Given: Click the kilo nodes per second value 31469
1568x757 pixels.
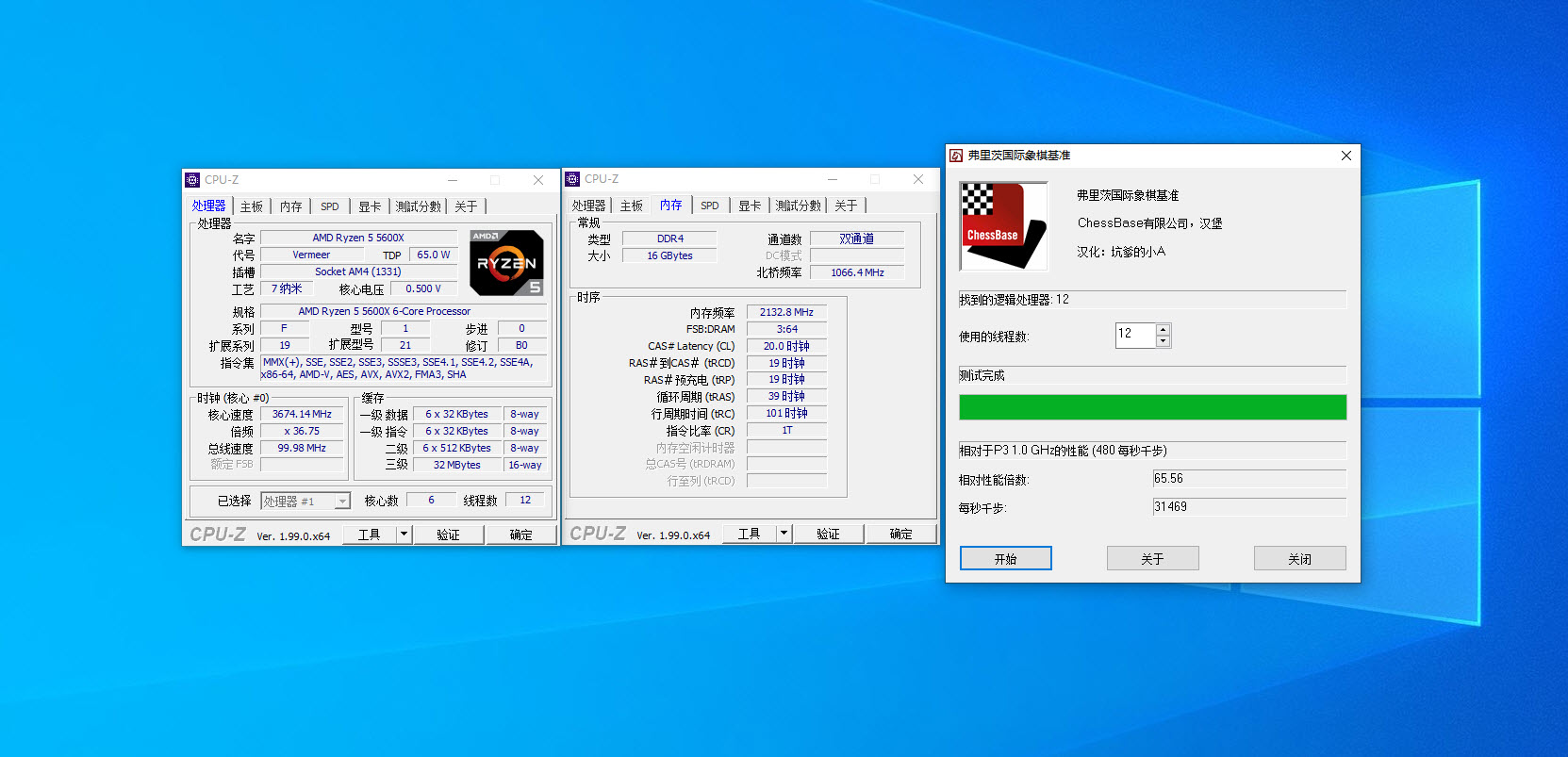Looking at the screenshot, I should coord(1249,507).
